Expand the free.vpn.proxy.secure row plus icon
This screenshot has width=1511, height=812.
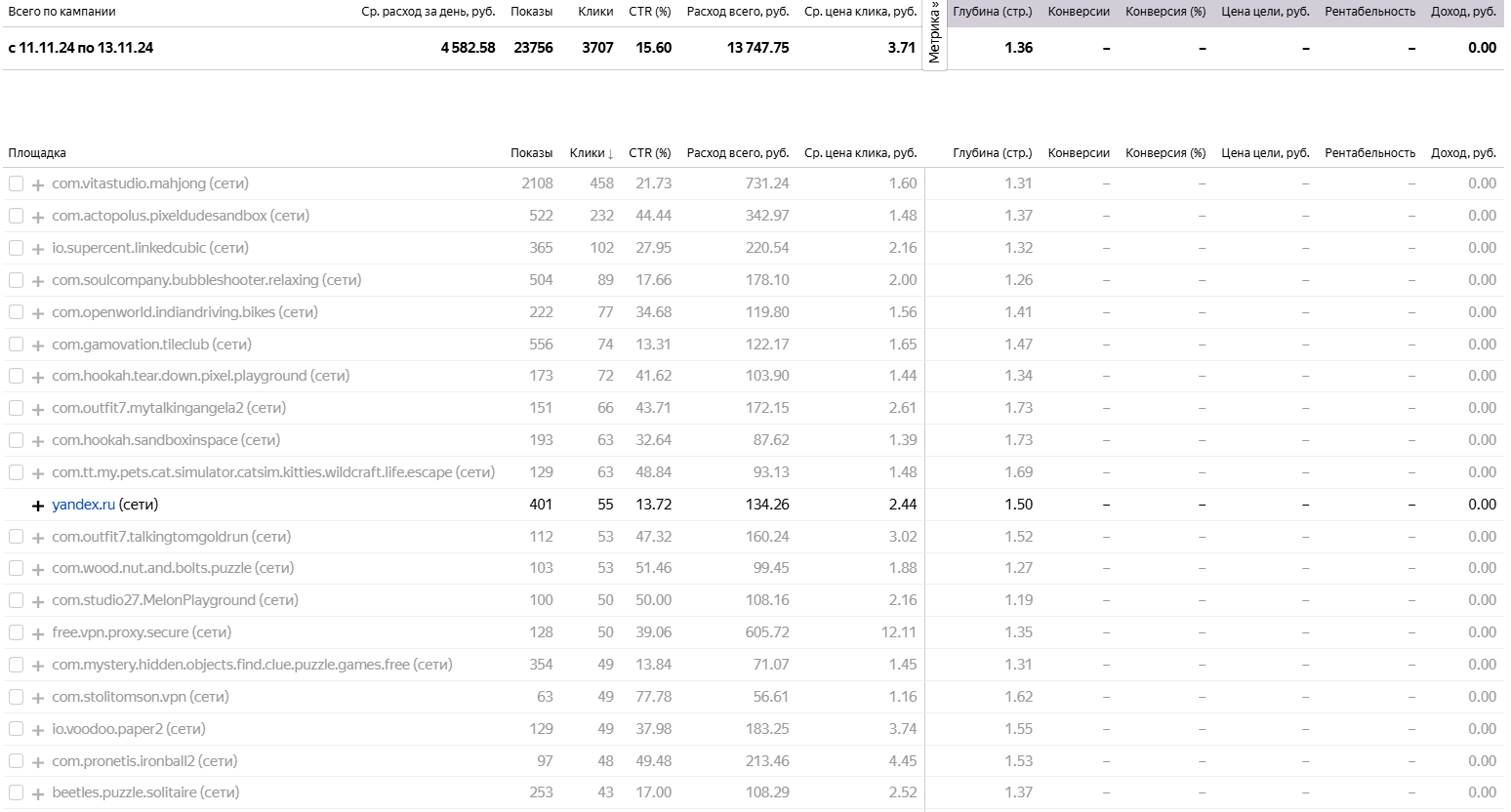(x=38, y=633)
